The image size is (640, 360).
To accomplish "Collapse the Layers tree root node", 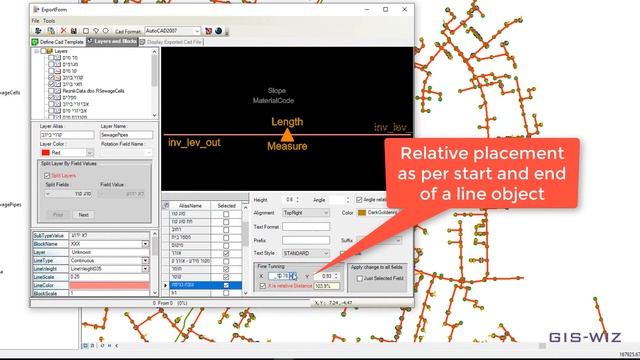I will 36,51.
